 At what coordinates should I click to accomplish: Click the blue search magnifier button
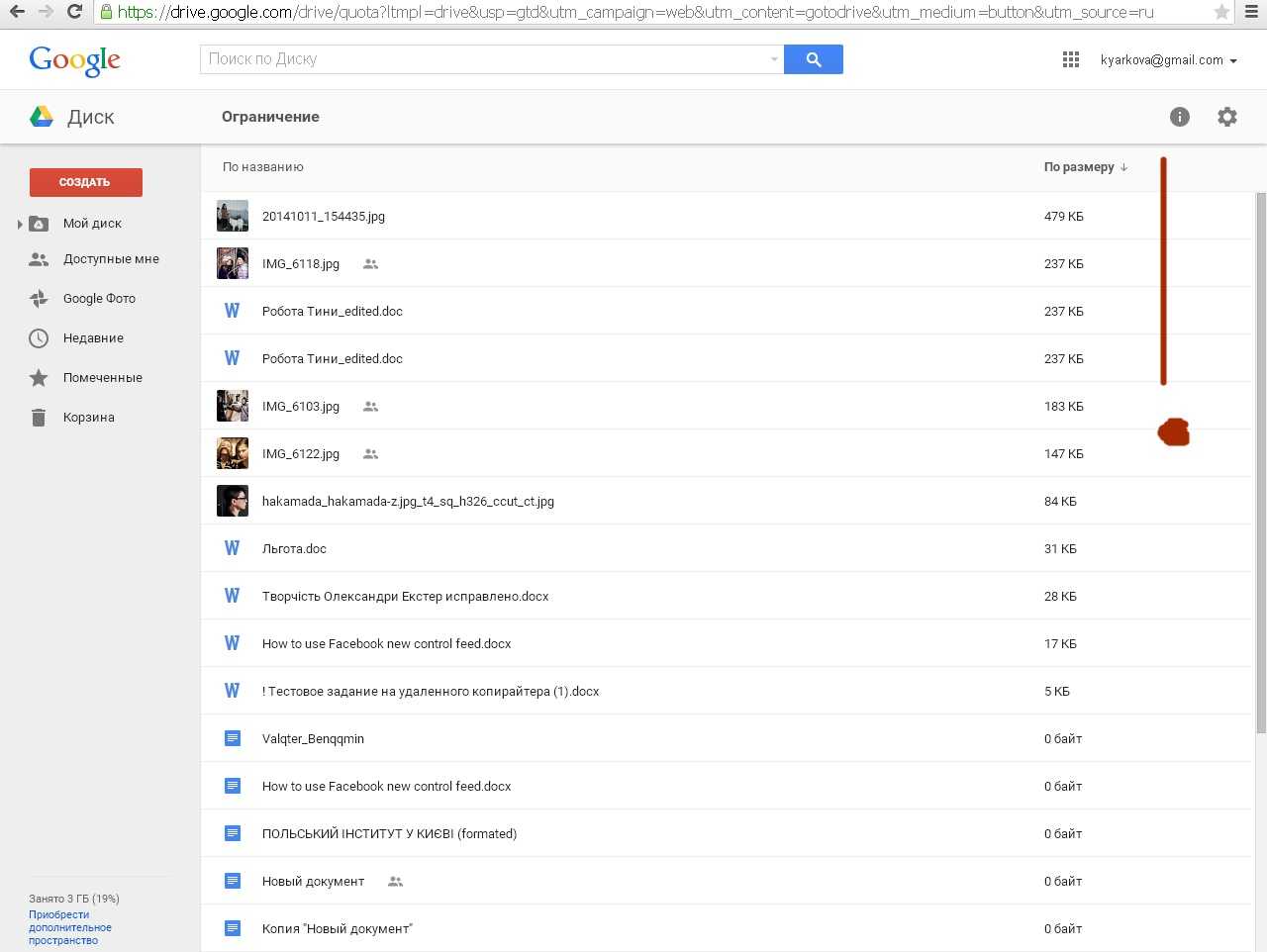click(814, 59)
